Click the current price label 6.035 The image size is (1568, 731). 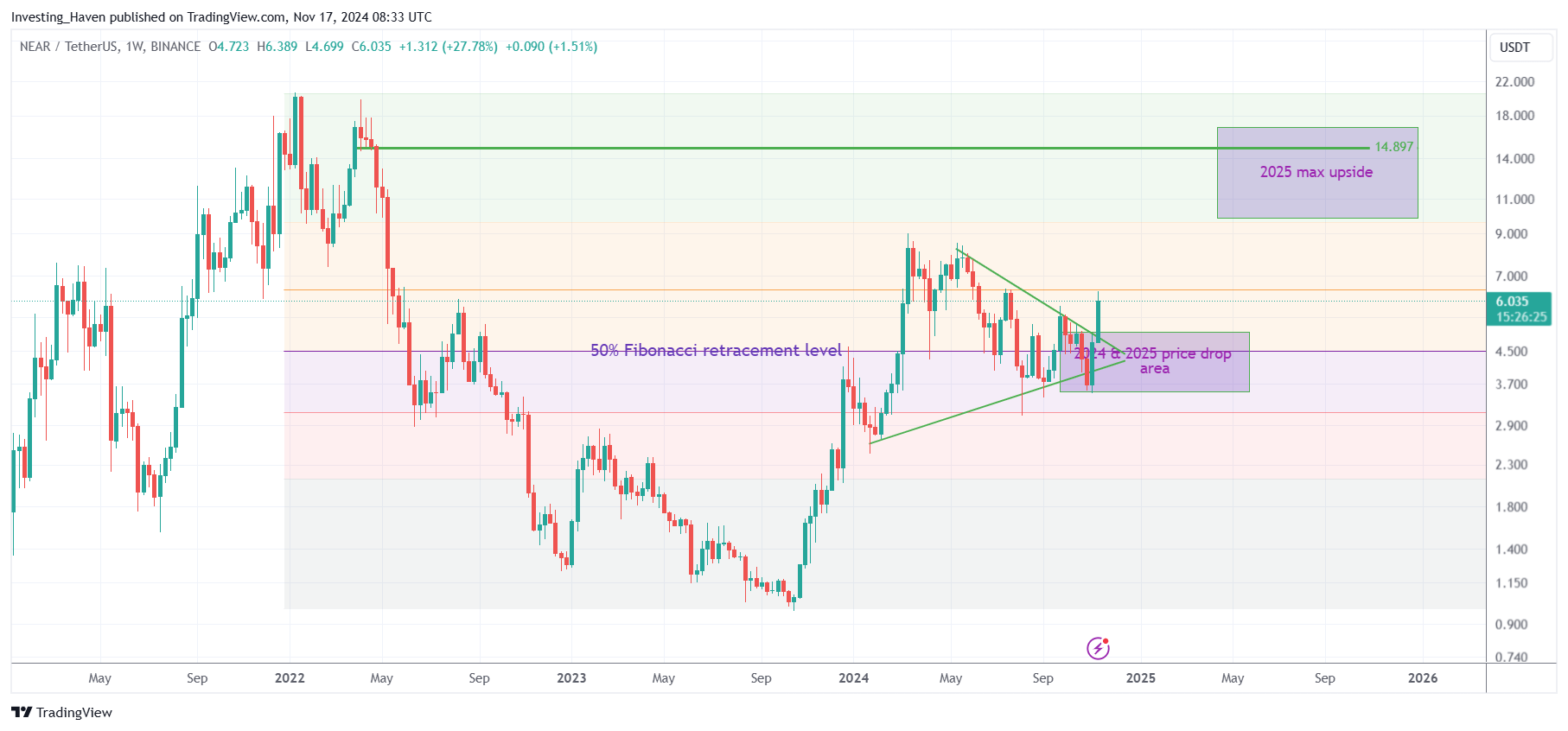[x=1513, y=301]
